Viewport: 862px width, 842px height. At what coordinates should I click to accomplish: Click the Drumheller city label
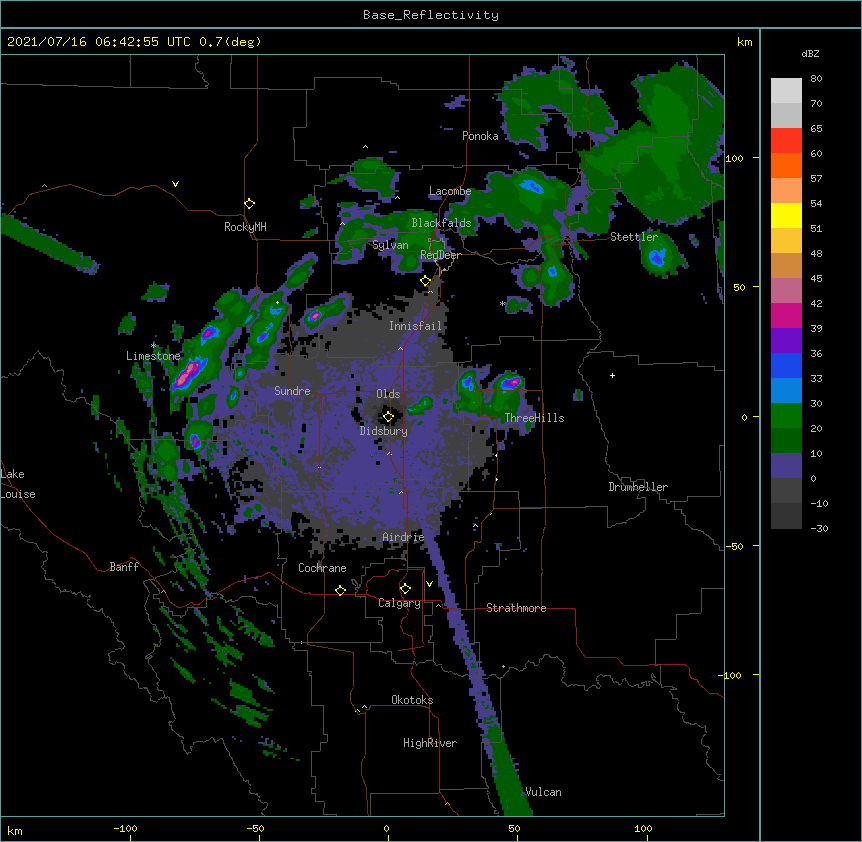tap(638, 487)
